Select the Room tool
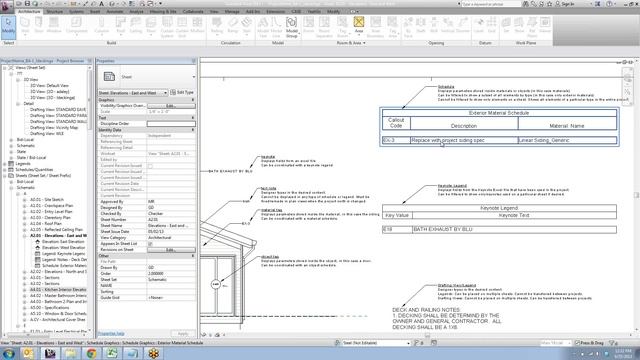 (x=309, y=25)
